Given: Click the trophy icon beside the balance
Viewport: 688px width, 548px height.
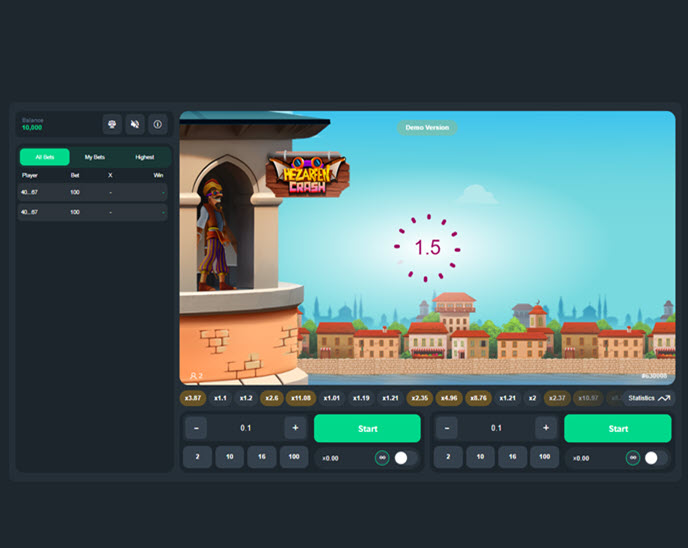Looking at the screenshot, I should click(x=112, y=125).
